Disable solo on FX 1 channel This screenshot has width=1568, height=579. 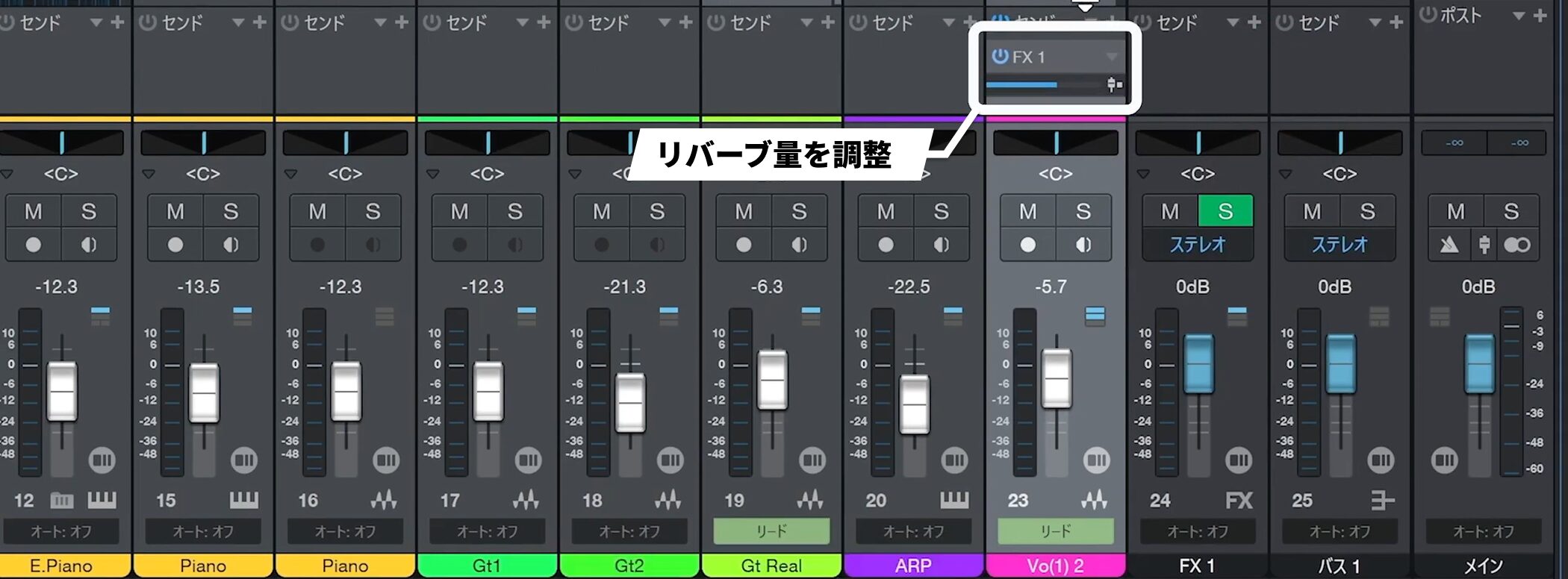point(1225,212)
